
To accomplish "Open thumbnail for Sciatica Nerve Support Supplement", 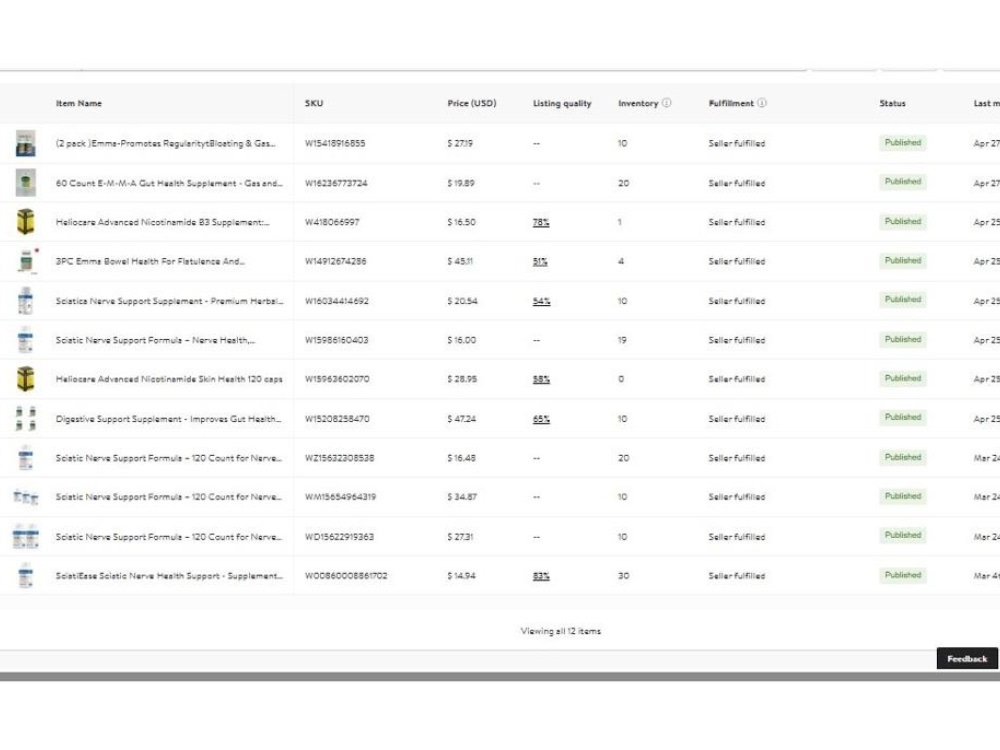I will [x=26, y=301].
